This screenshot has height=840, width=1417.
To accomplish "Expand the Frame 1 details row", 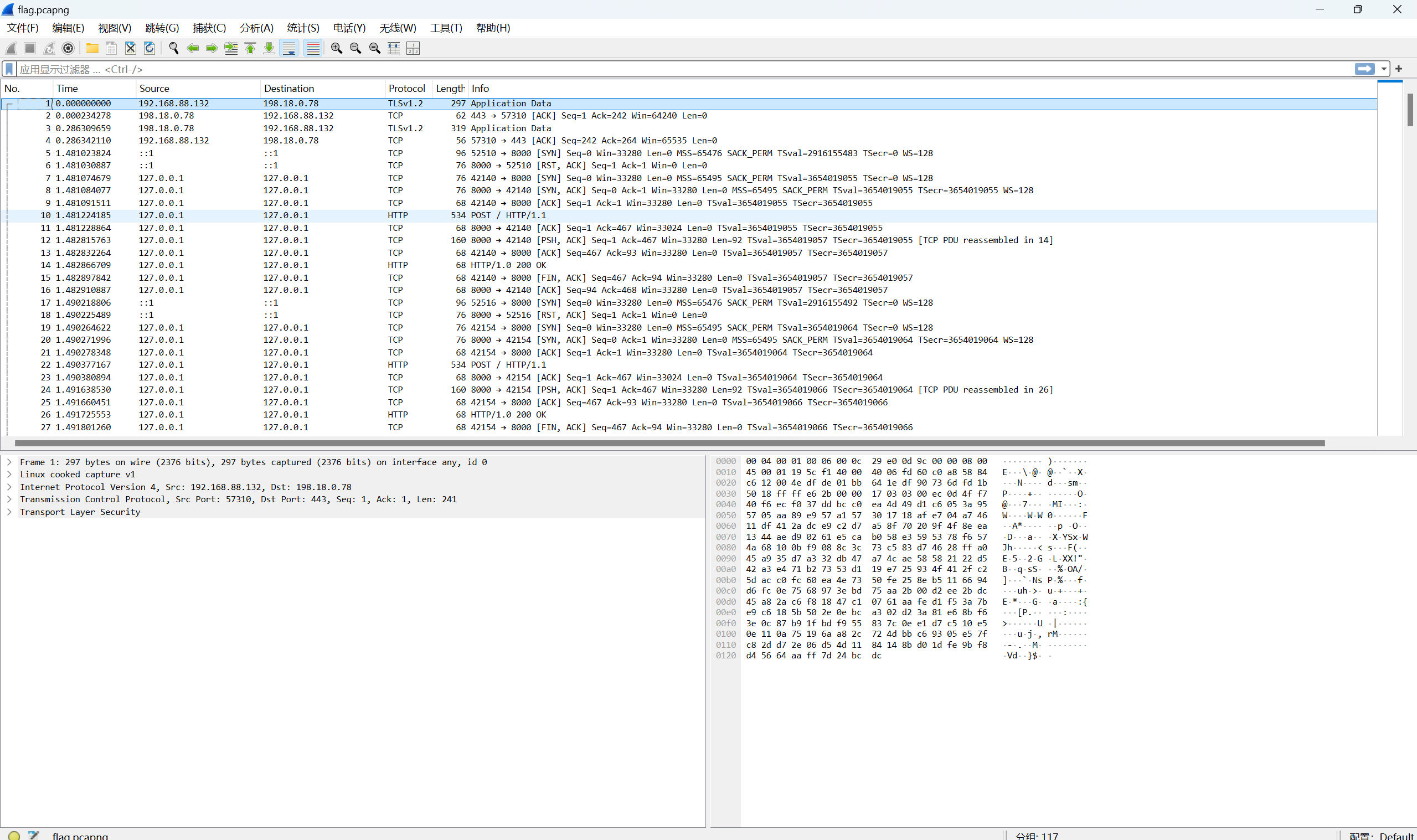I will point(9,462).
